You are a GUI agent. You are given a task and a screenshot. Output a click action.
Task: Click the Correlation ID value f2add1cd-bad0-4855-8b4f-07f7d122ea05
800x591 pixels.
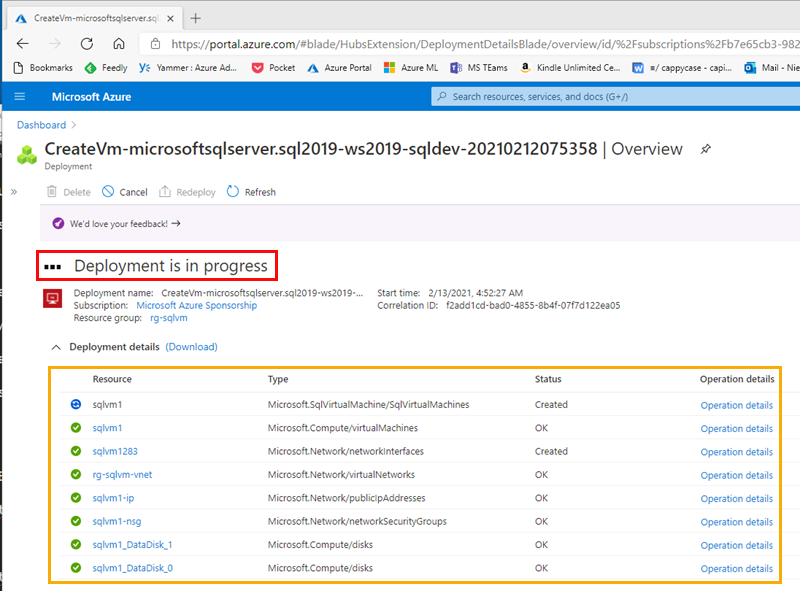pos(533,305)
